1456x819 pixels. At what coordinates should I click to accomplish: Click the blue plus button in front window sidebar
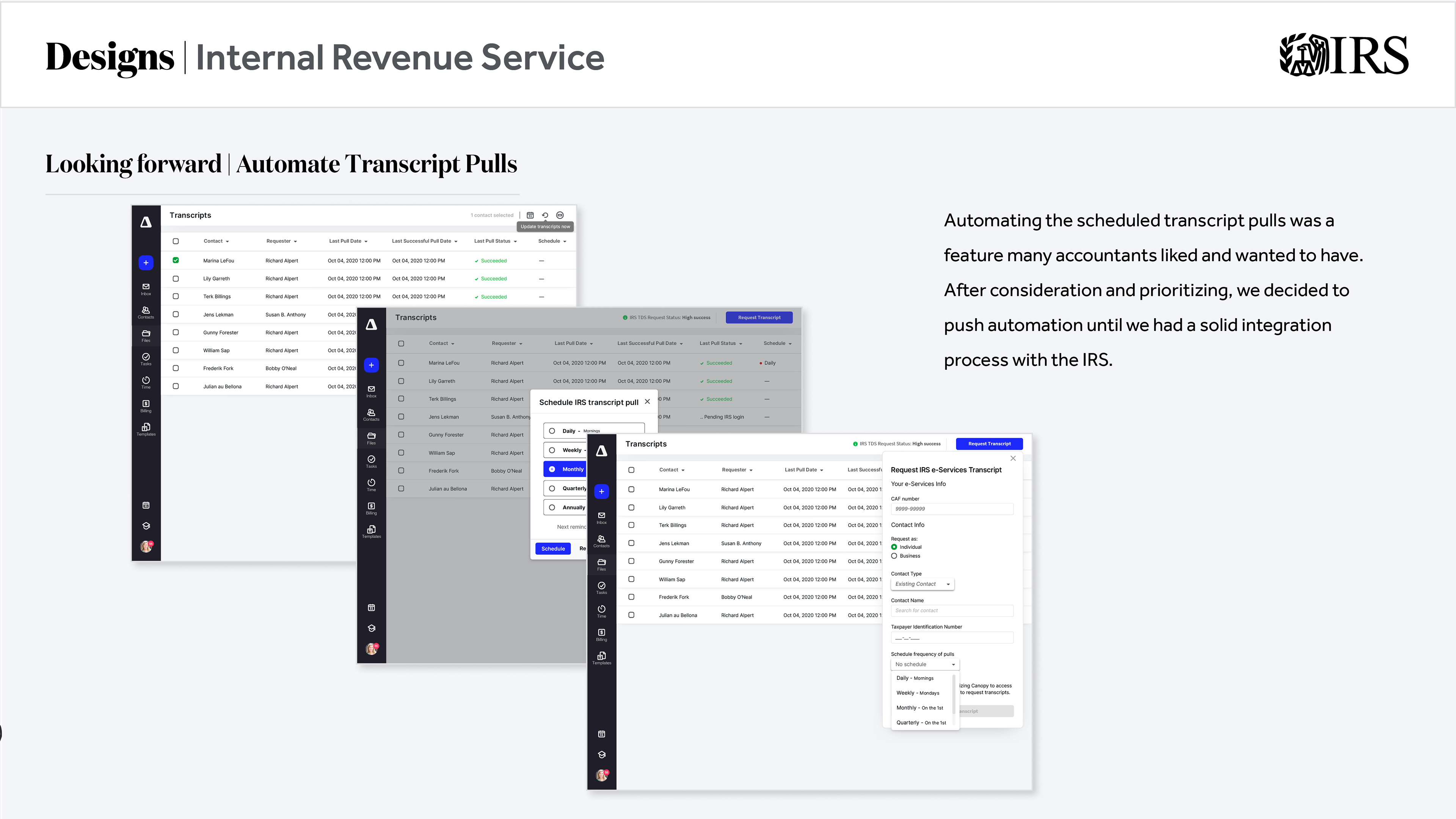pos(601,492)
